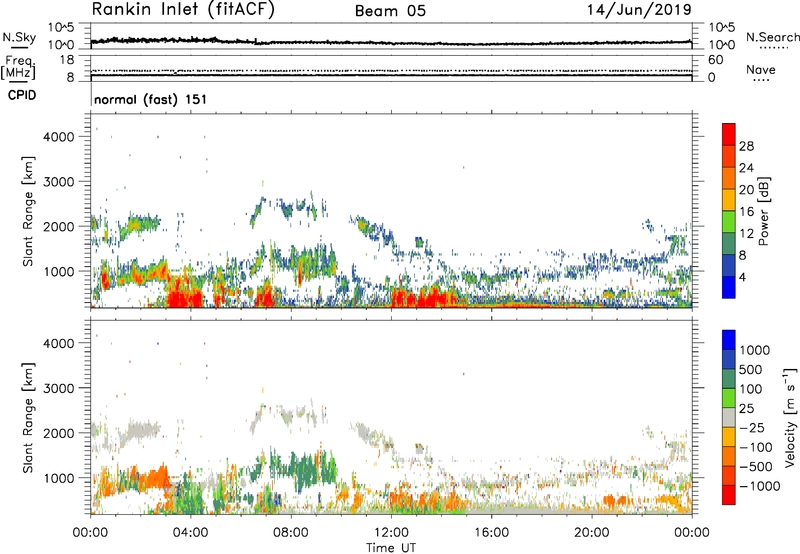Click the '20:00' time tick label
Image resolution: width=800 pixels, height=554 pixels.
point(592,533)
